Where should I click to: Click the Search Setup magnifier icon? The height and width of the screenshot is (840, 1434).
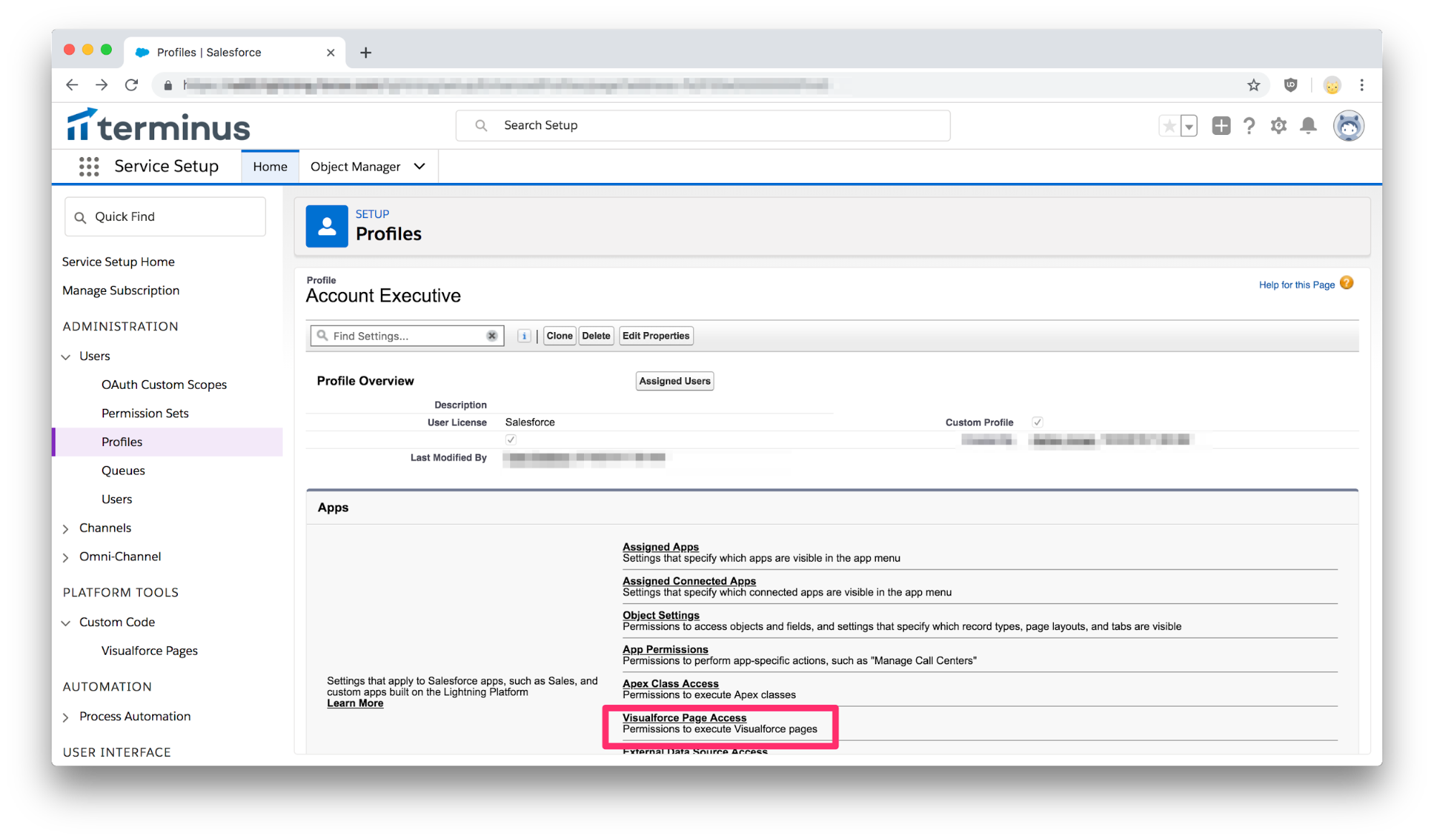(481, 126)
